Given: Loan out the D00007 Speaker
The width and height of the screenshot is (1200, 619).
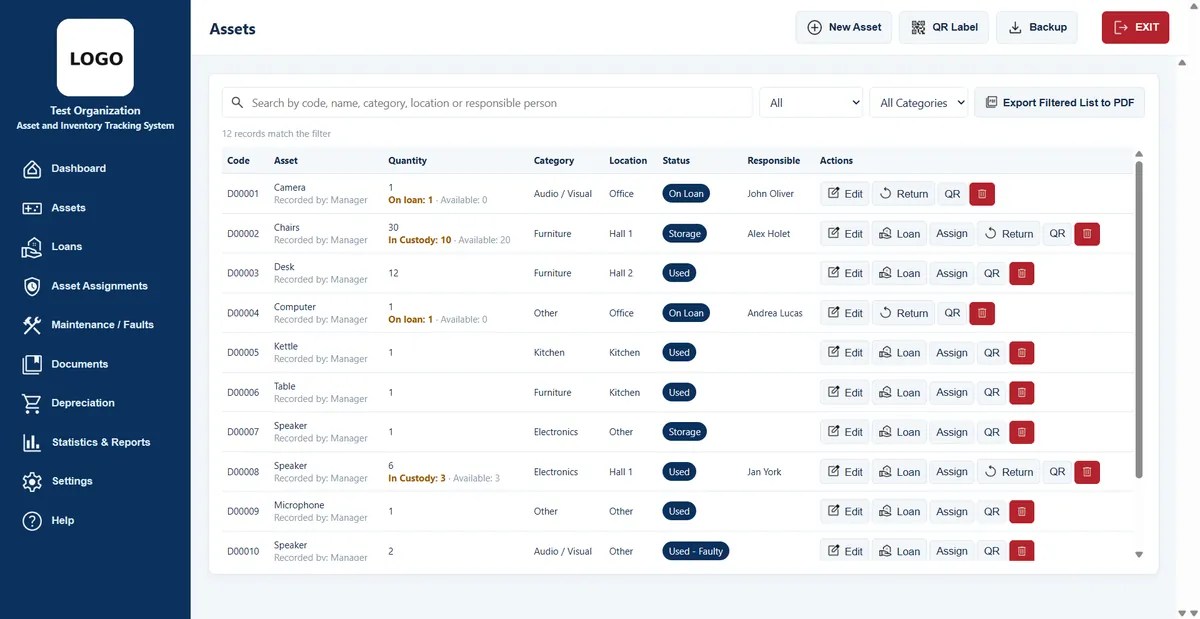Looking at the screenshot, I should coord(899,432).
